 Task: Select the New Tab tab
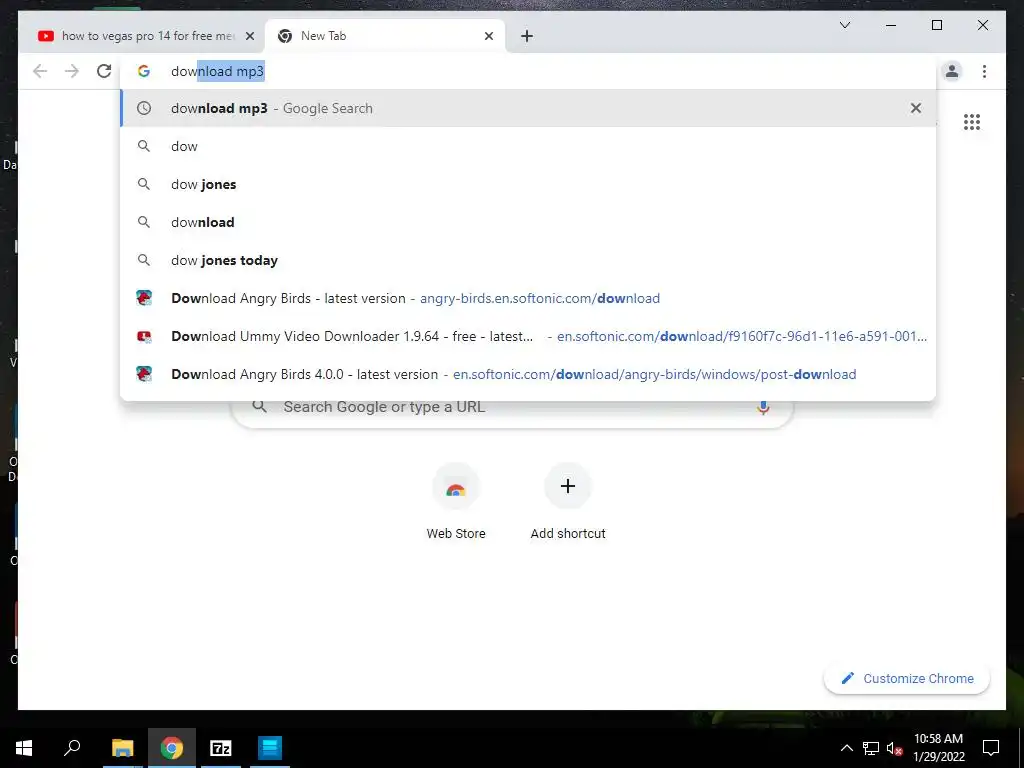coord(384,36)
